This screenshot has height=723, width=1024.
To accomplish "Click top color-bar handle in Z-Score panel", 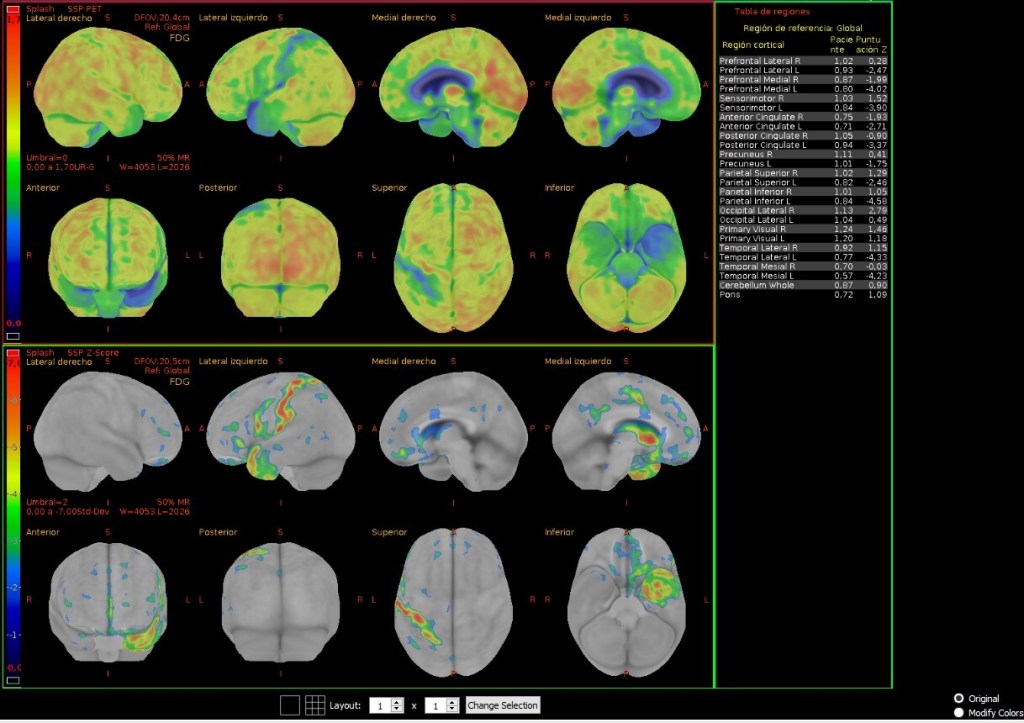I will (13, 354).
